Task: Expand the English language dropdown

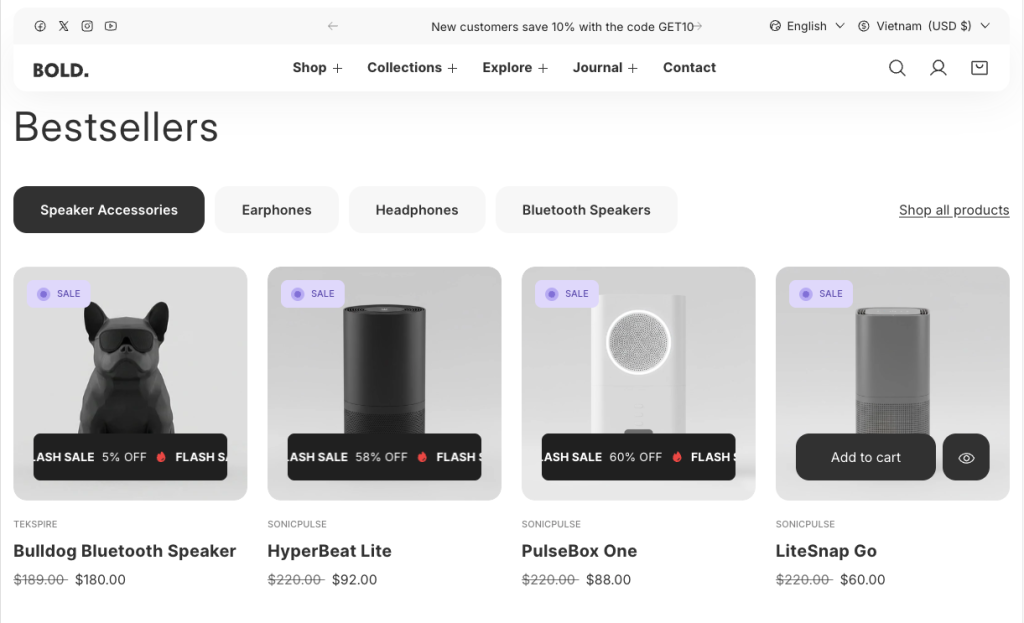Action: pyautogui.click(x=807, y=26)
